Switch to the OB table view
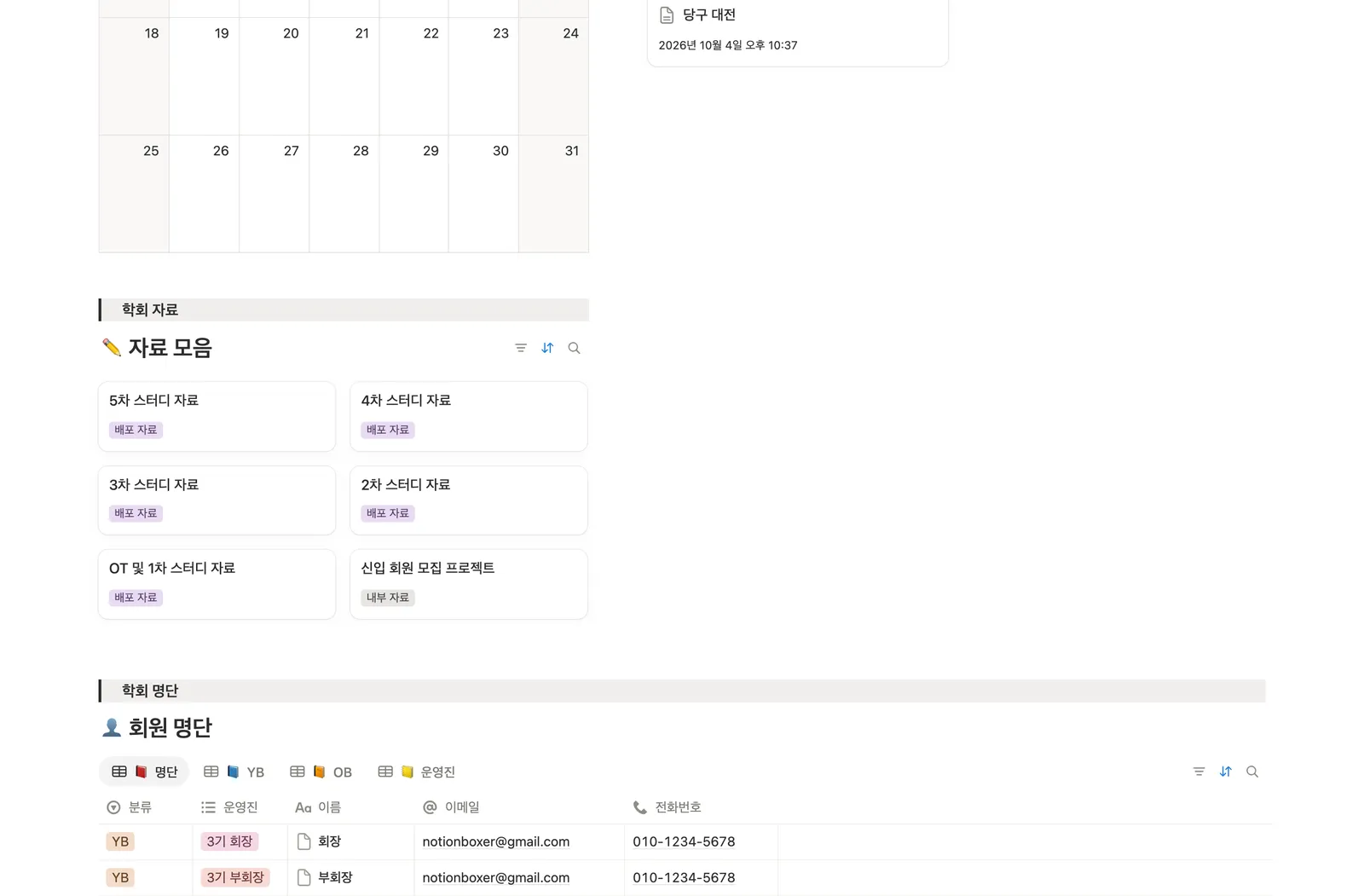This screenshot has height=896, width=1364. [321, 772]
